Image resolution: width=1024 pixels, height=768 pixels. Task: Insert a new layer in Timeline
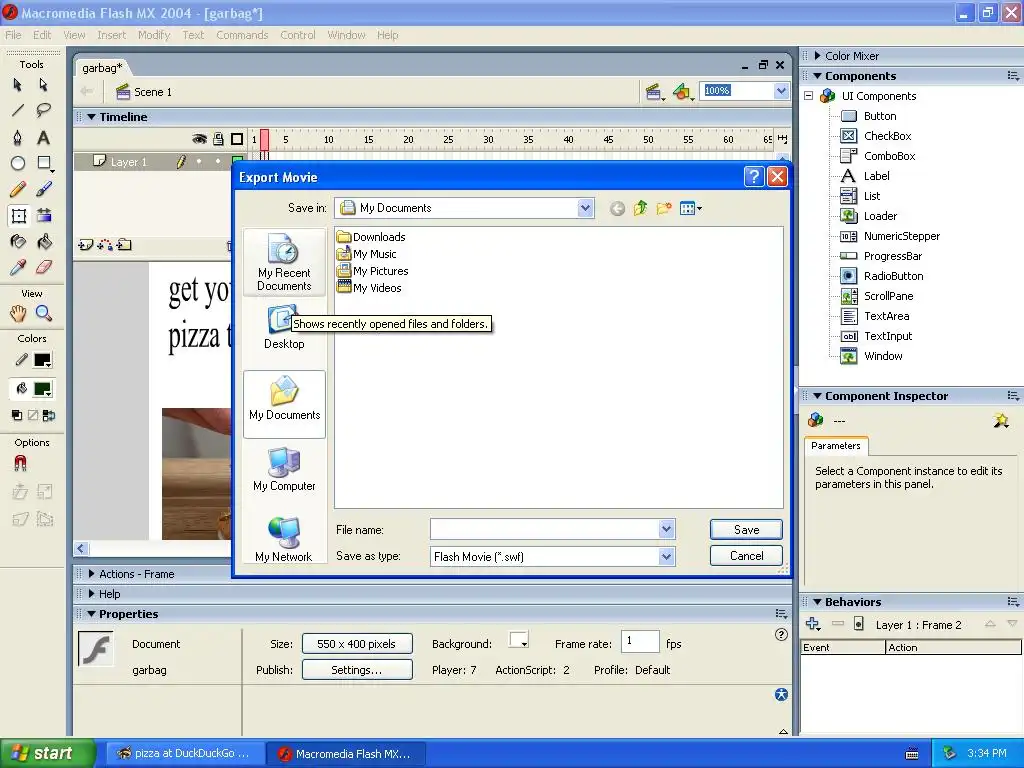click(x=85, y=245)
